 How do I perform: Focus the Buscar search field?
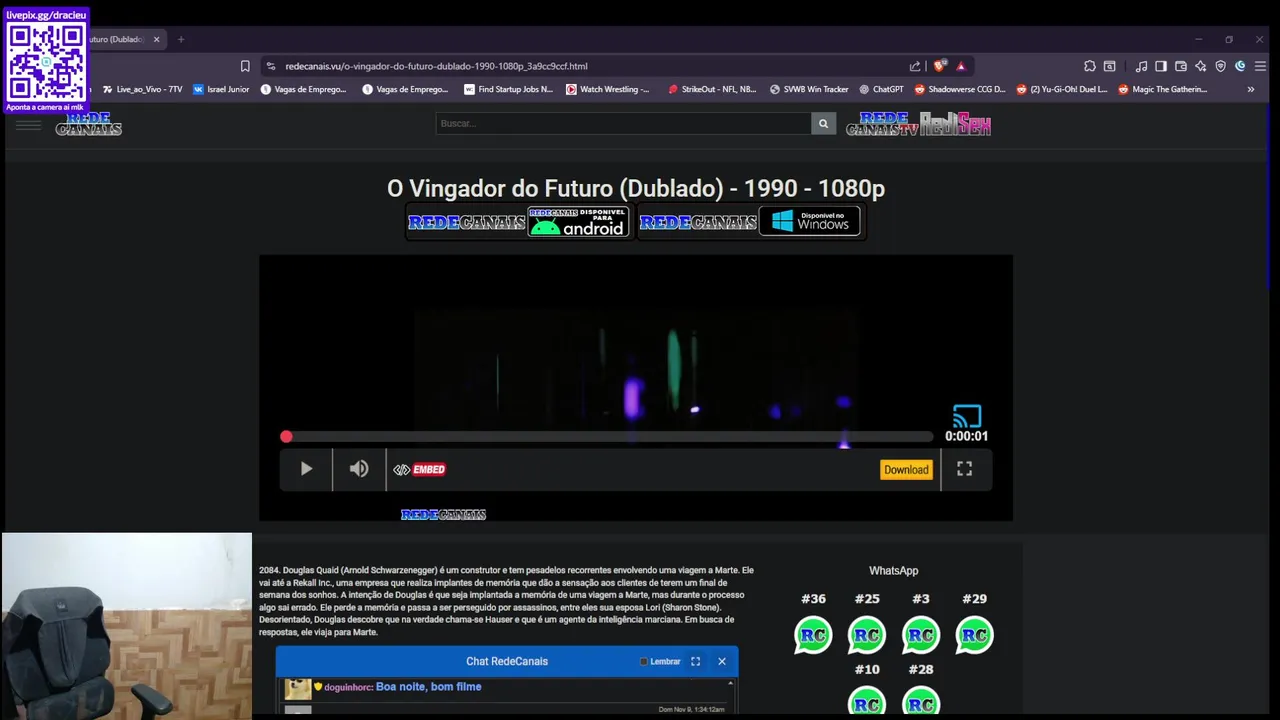pyautogui.click(x=623, y=123)
